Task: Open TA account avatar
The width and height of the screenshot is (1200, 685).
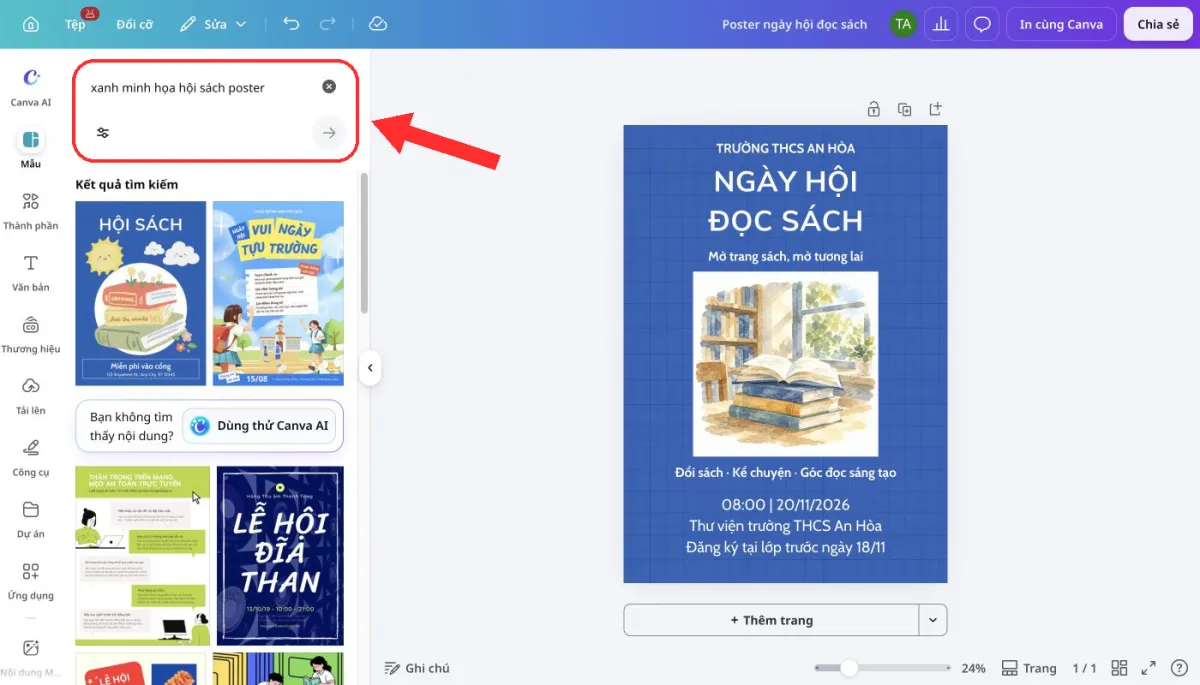Action: 903,24
